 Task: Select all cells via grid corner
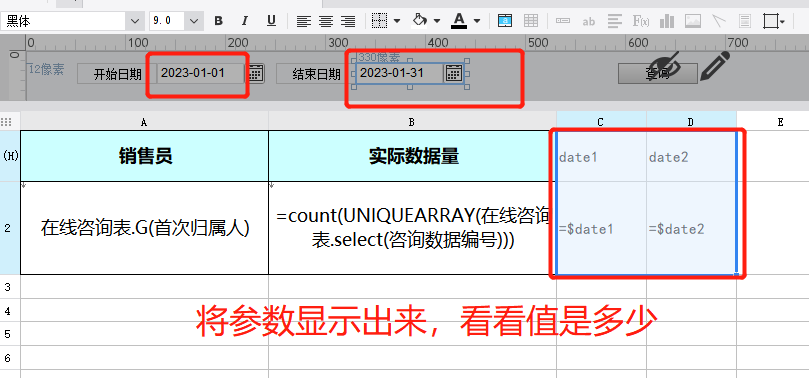[x=7, y=122]
